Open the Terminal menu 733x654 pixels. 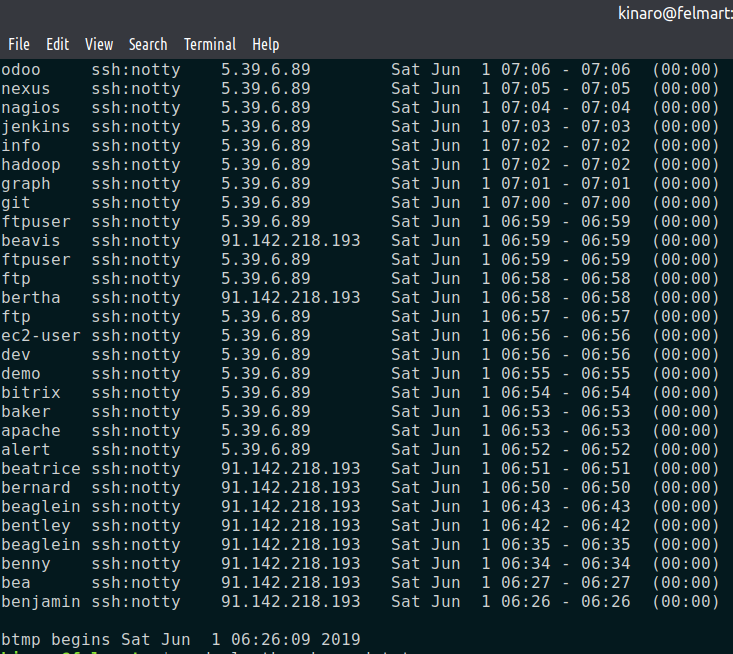pyautogui.click(x=210, y=44)
